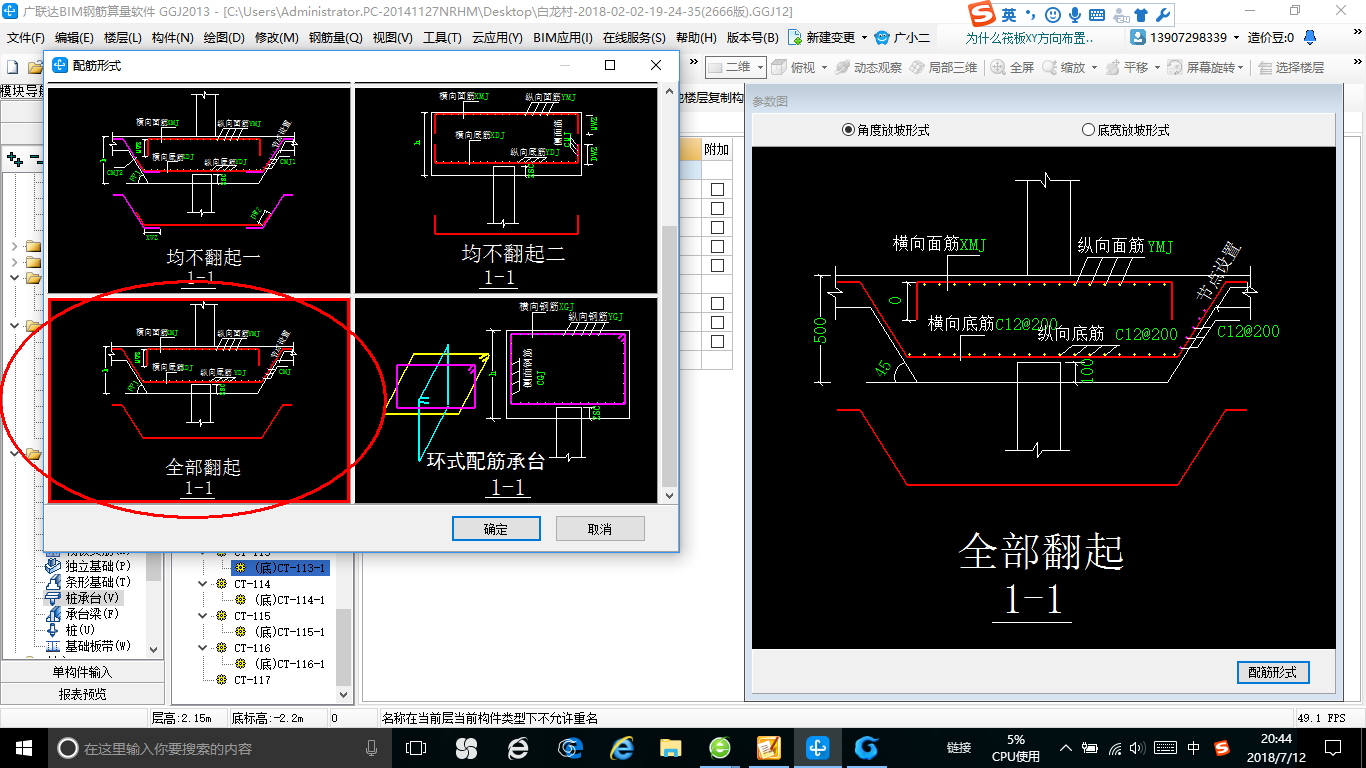Open the 工具(T) menu

[442, 38]
